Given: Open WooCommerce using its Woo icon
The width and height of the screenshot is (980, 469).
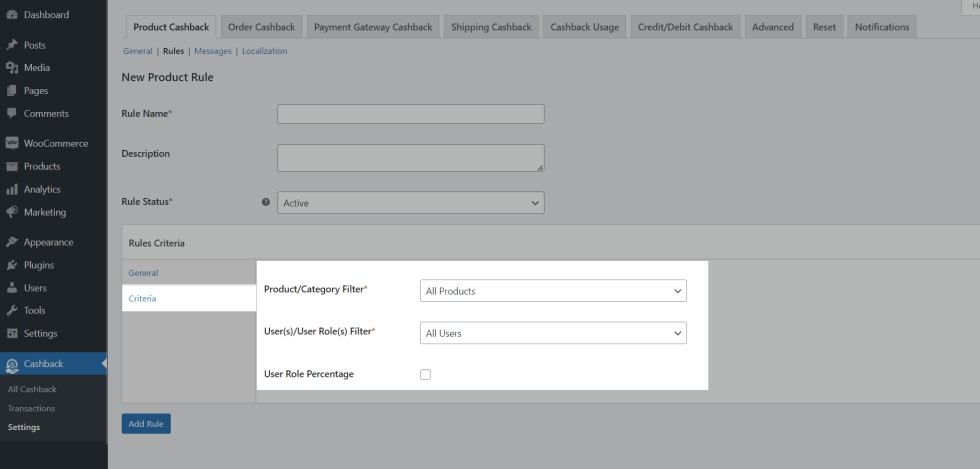Looking at the screenshot, I should coord(12,143).
